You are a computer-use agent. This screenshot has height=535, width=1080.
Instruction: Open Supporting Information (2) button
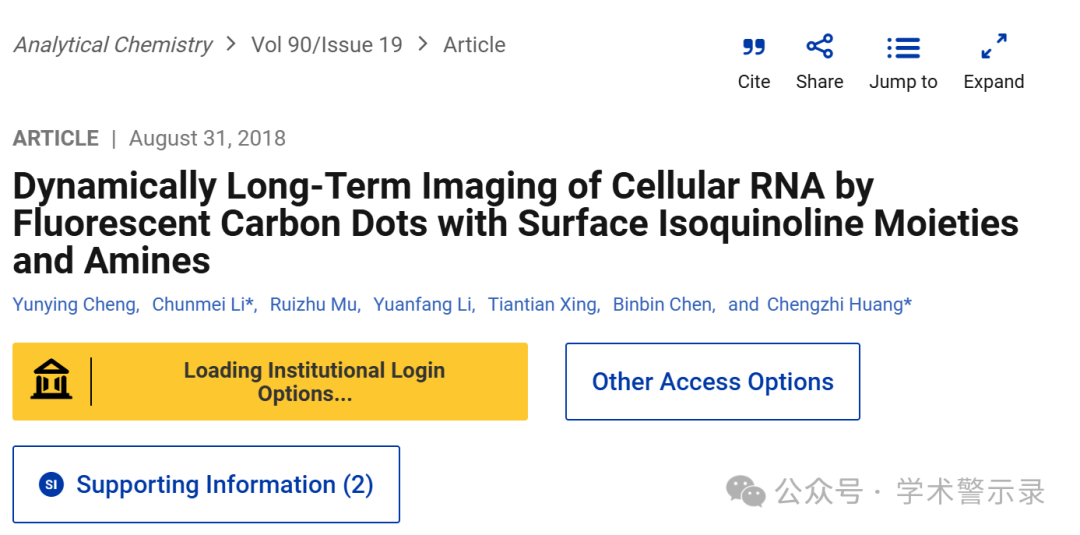click(x=206, y=484)
